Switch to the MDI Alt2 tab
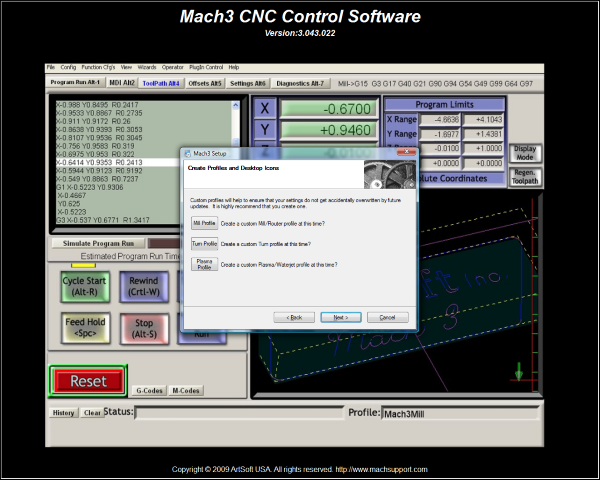This screenshot has height=480, width=600. [x=121, y=83]
